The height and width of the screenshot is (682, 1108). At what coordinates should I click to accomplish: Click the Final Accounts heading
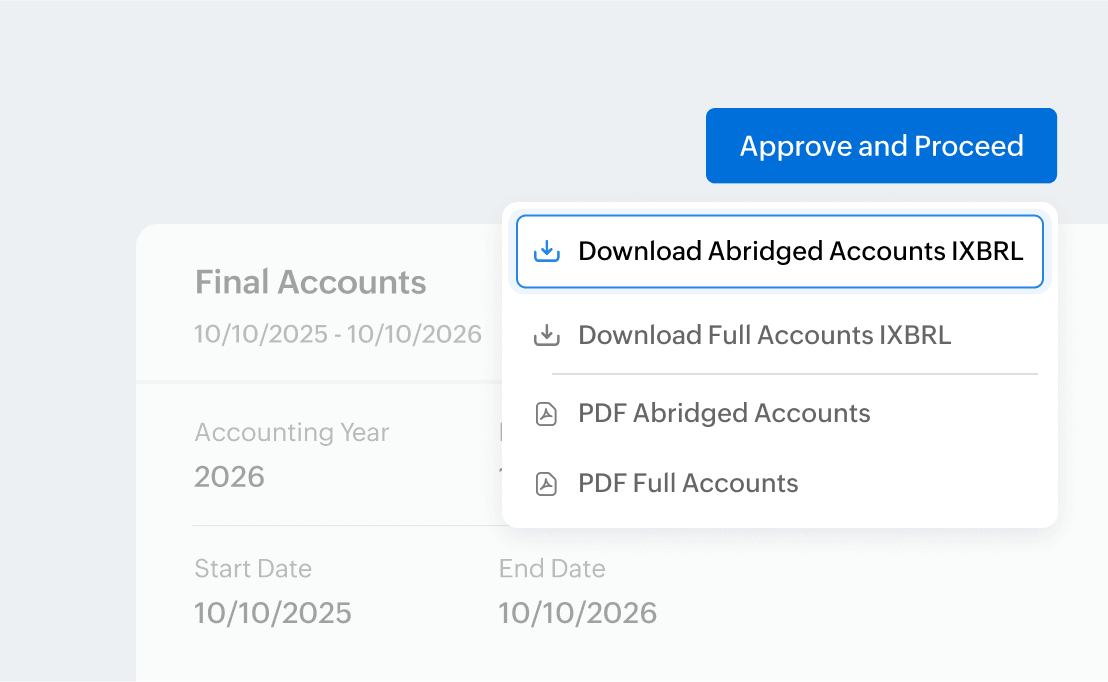click(x=310, y=282)
